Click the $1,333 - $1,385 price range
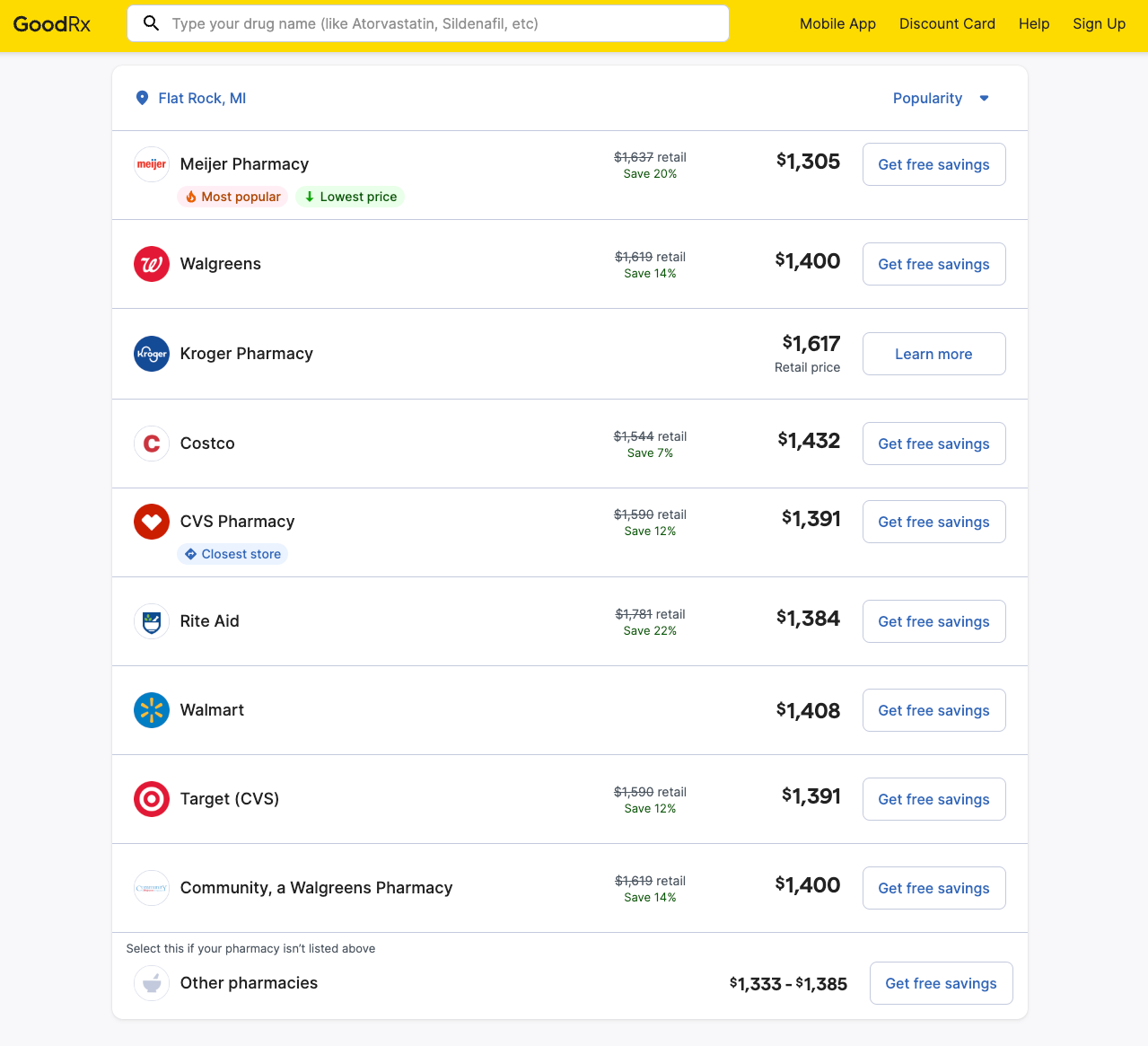 pyautogui.click(x=788, y=984)
